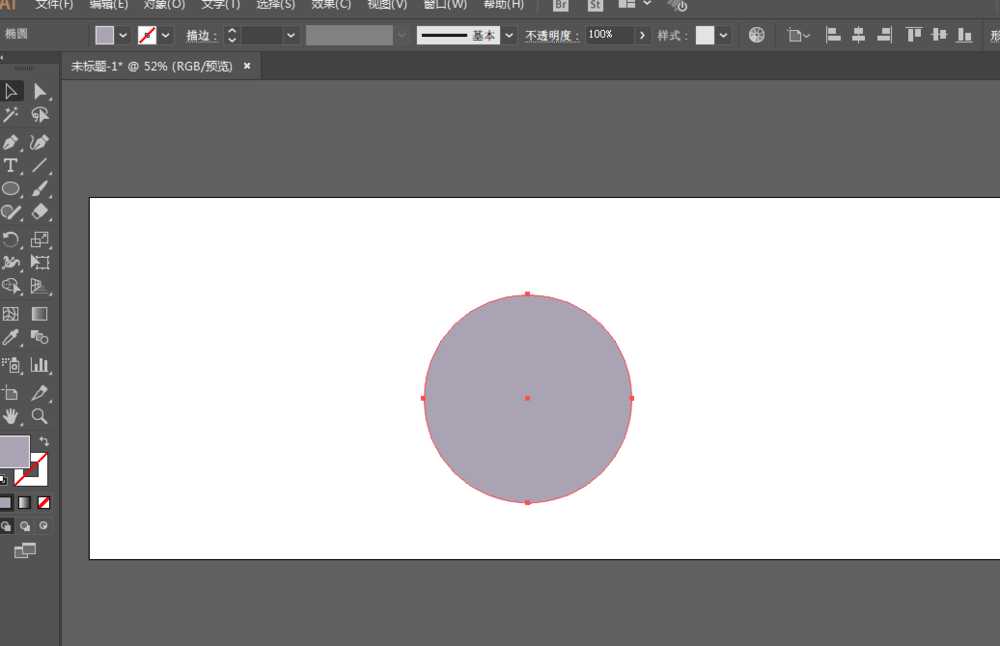Switch to Draw Behind mode
Viewport: 1000px width, 646px height.
point(25,526)
